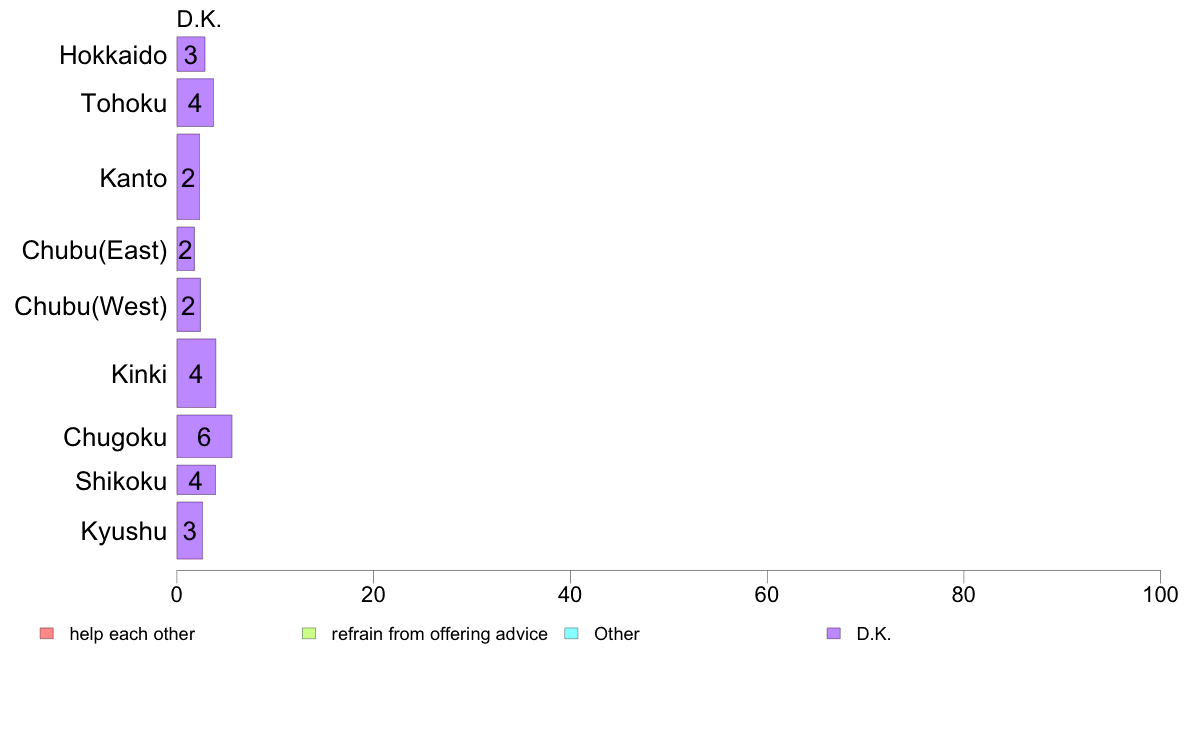
Task: Click the Chugoku region axis label
Action: click(x=115, y=437)
